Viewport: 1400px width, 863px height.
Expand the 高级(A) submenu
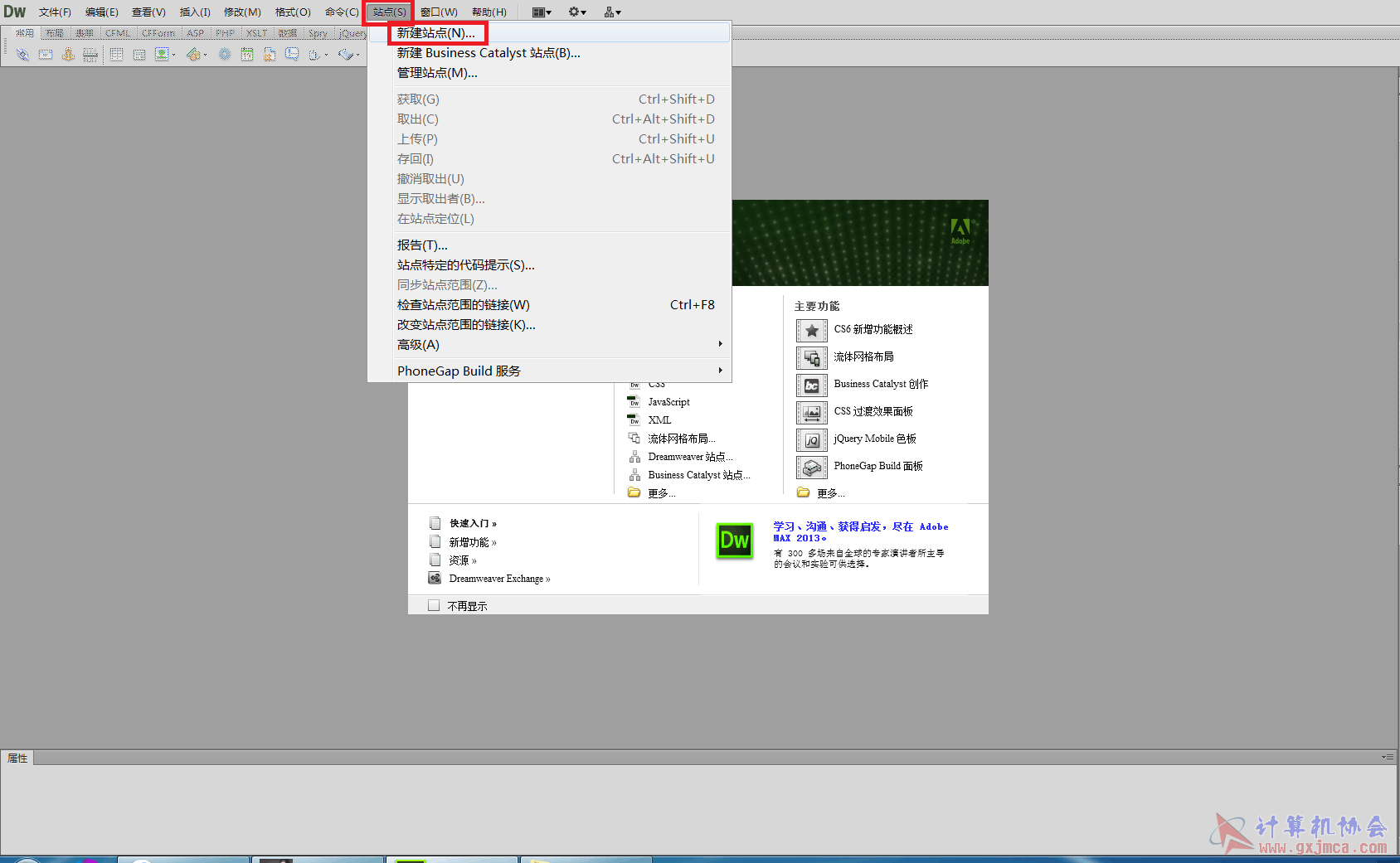click(549, 345)
